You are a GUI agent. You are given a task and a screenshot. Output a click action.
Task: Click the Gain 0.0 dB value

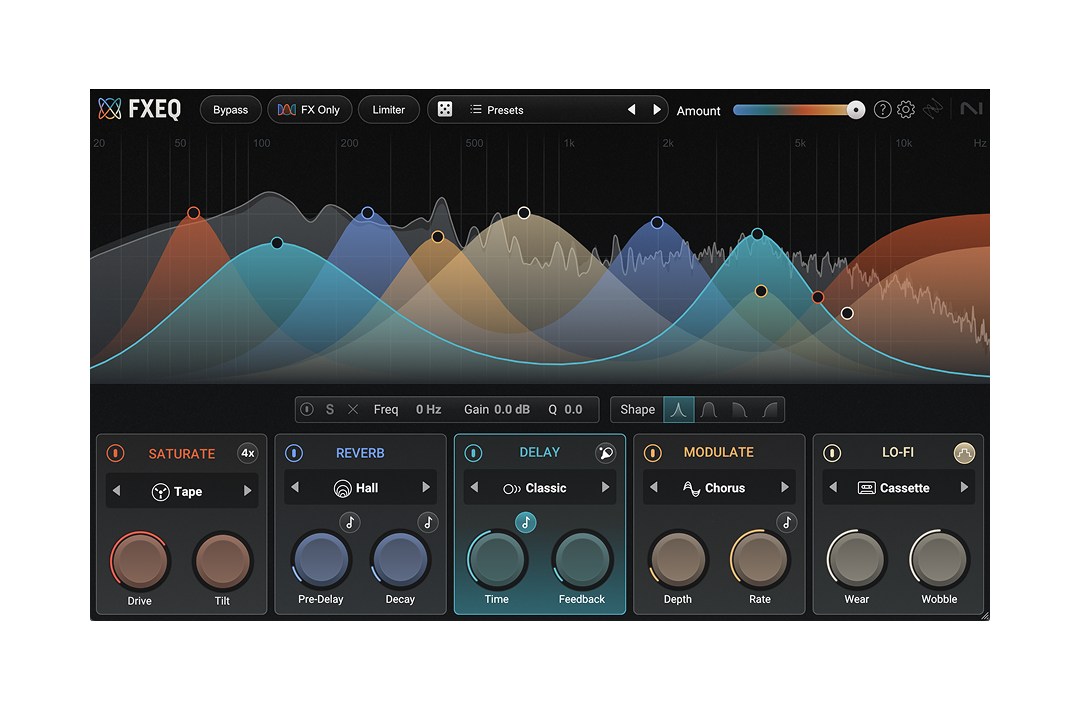coord(512,410)
